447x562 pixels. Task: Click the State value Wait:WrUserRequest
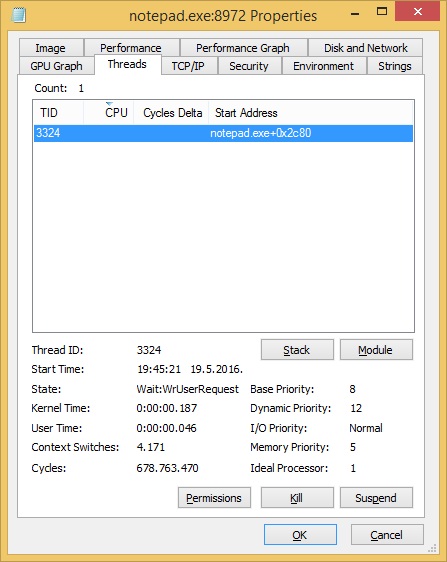187,389
